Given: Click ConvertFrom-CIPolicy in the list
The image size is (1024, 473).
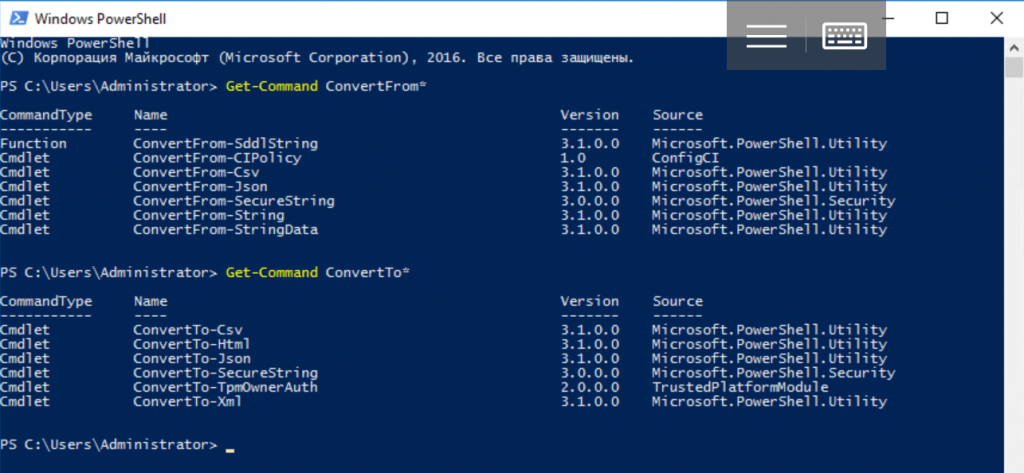Looking at the screenshot, I should 217,157.
